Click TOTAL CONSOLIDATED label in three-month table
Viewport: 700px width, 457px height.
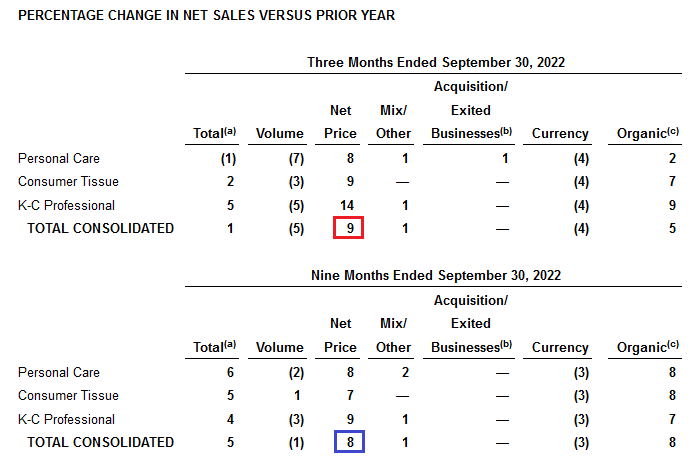(x=100, y=228)
